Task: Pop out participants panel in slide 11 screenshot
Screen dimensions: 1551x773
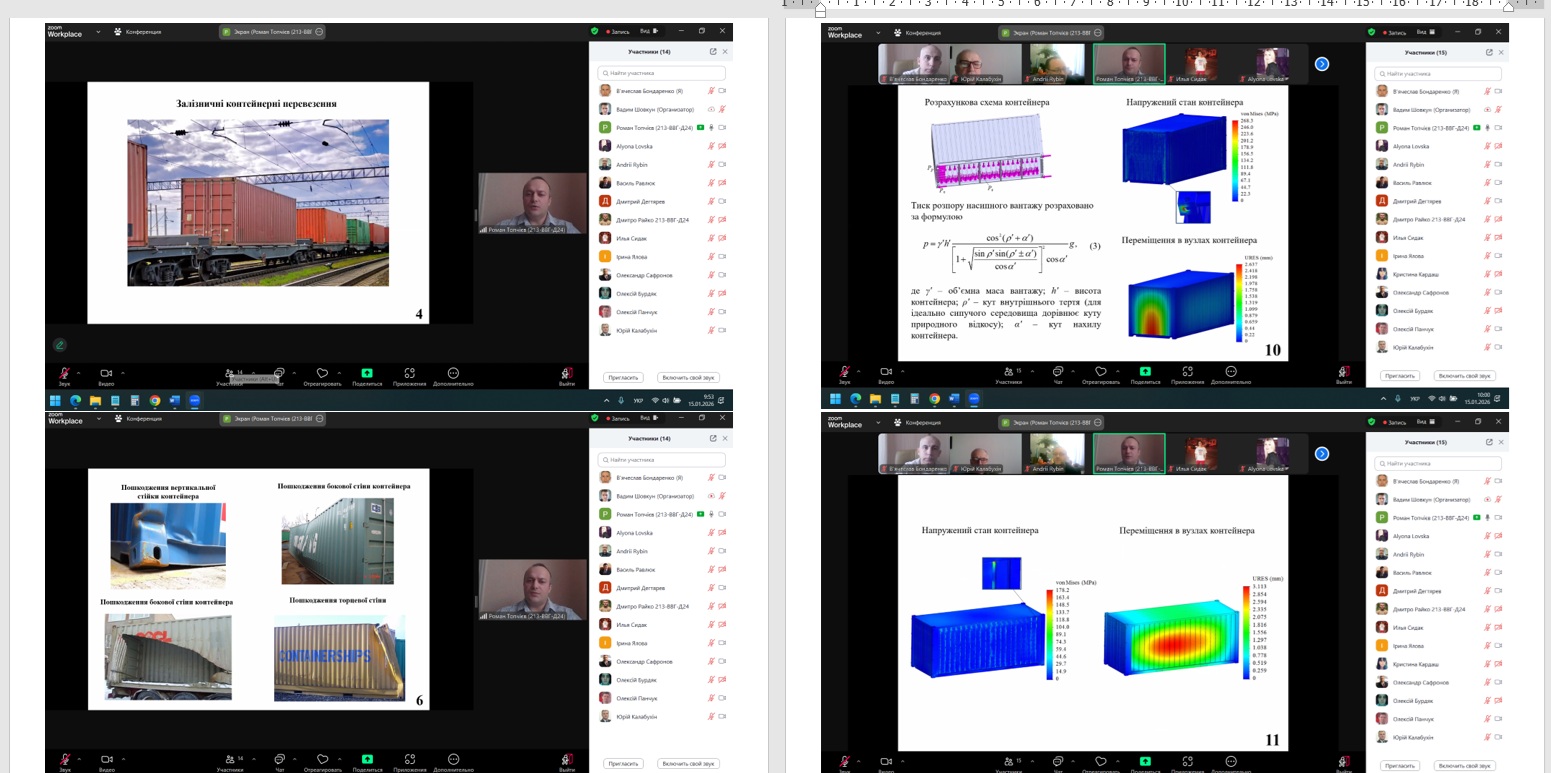Action: coord(1489,441)
